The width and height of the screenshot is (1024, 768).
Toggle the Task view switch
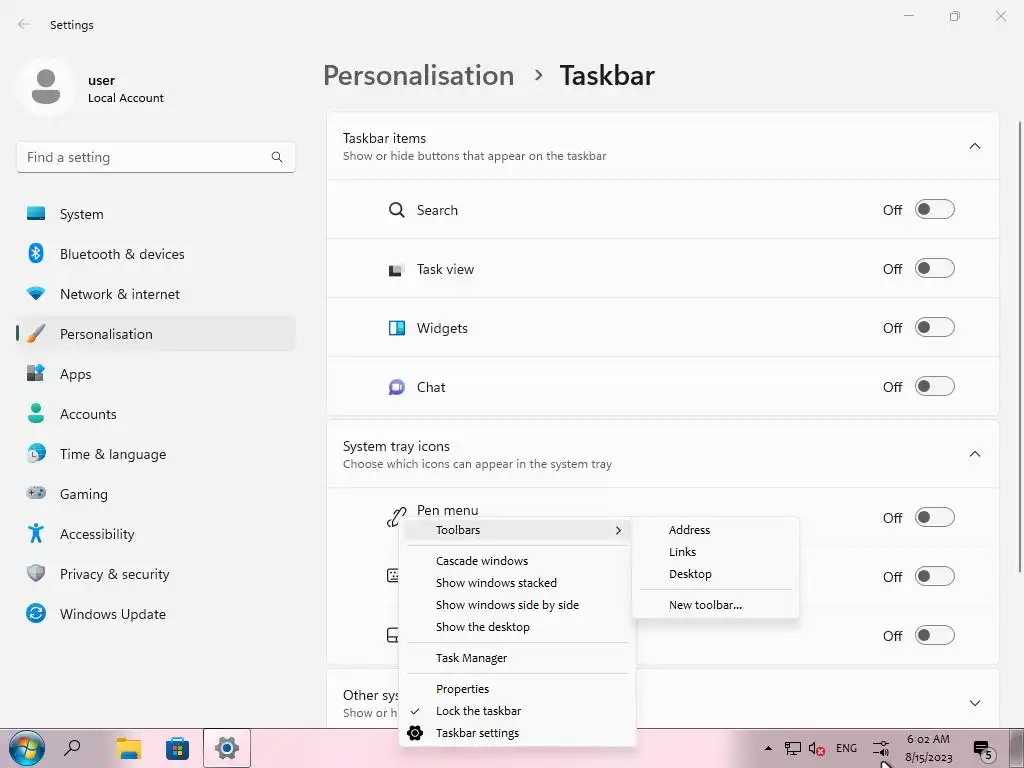tap(935, 268)
